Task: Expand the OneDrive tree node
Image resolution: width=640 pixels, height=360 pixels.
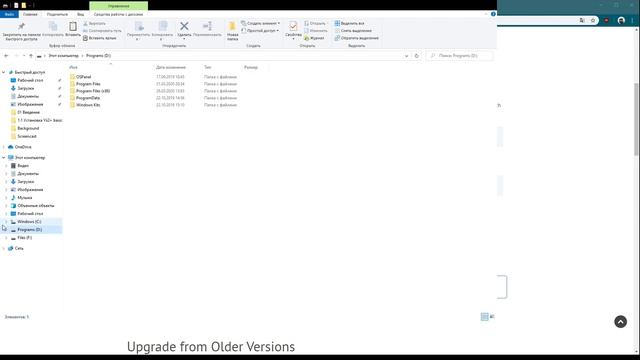Action: tap(4, 147)
